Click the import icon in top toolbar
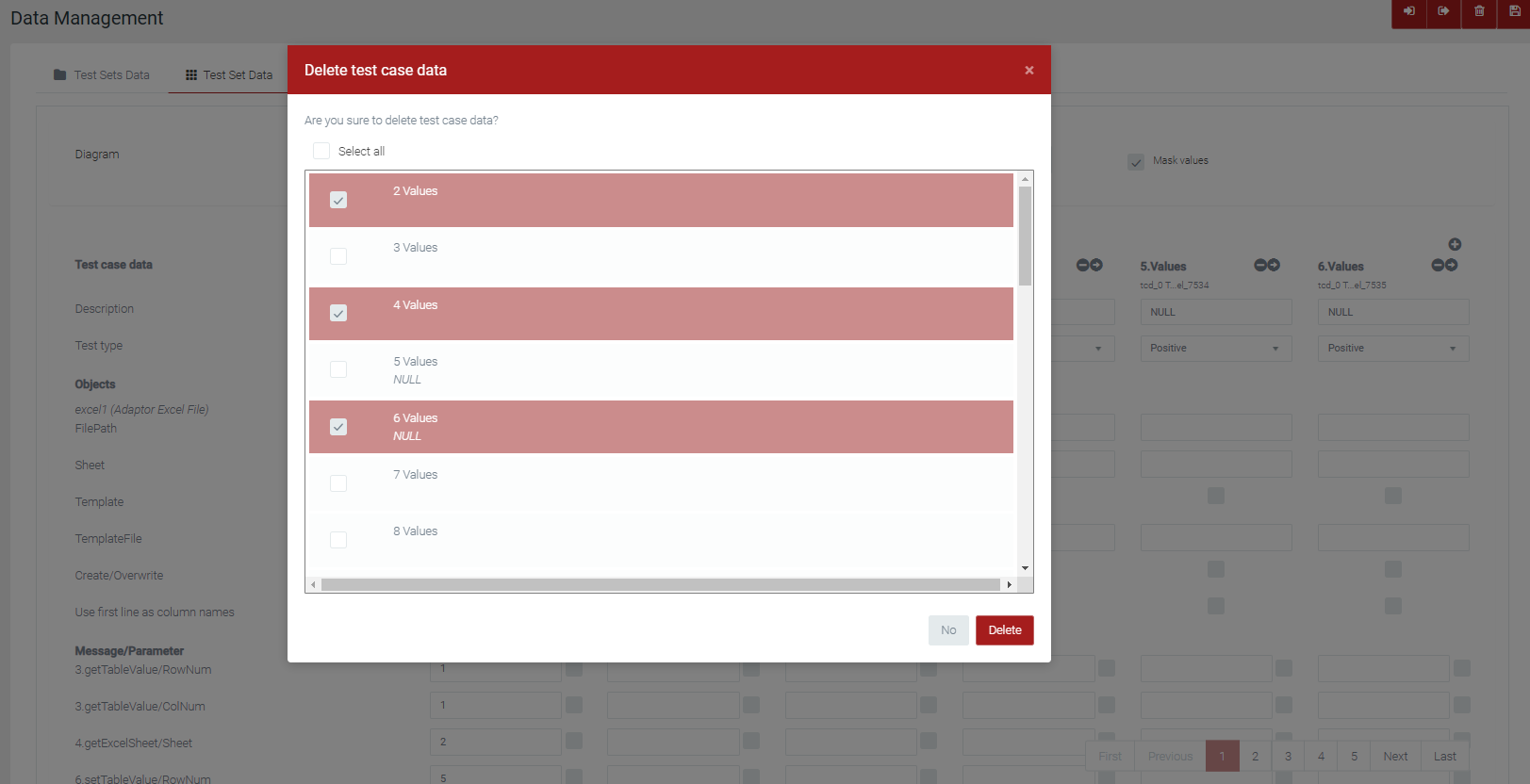This screenshot has width=1530, height=784. [x=1408, y=11]
